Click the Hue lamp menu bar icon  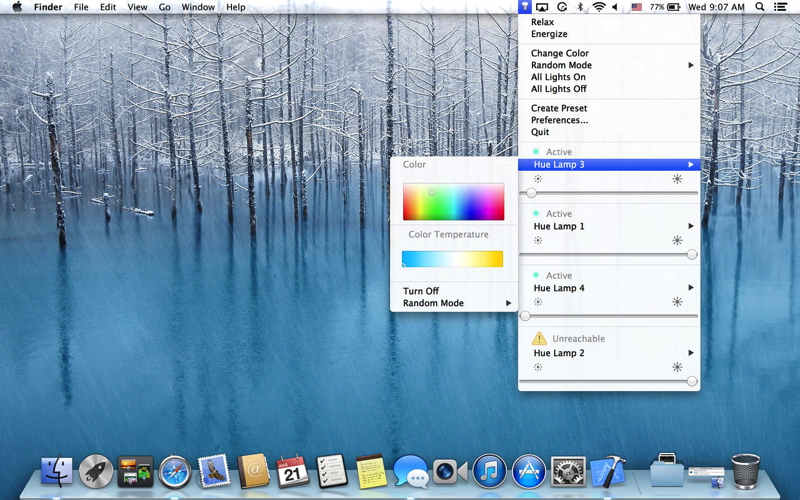click(525, 7)
